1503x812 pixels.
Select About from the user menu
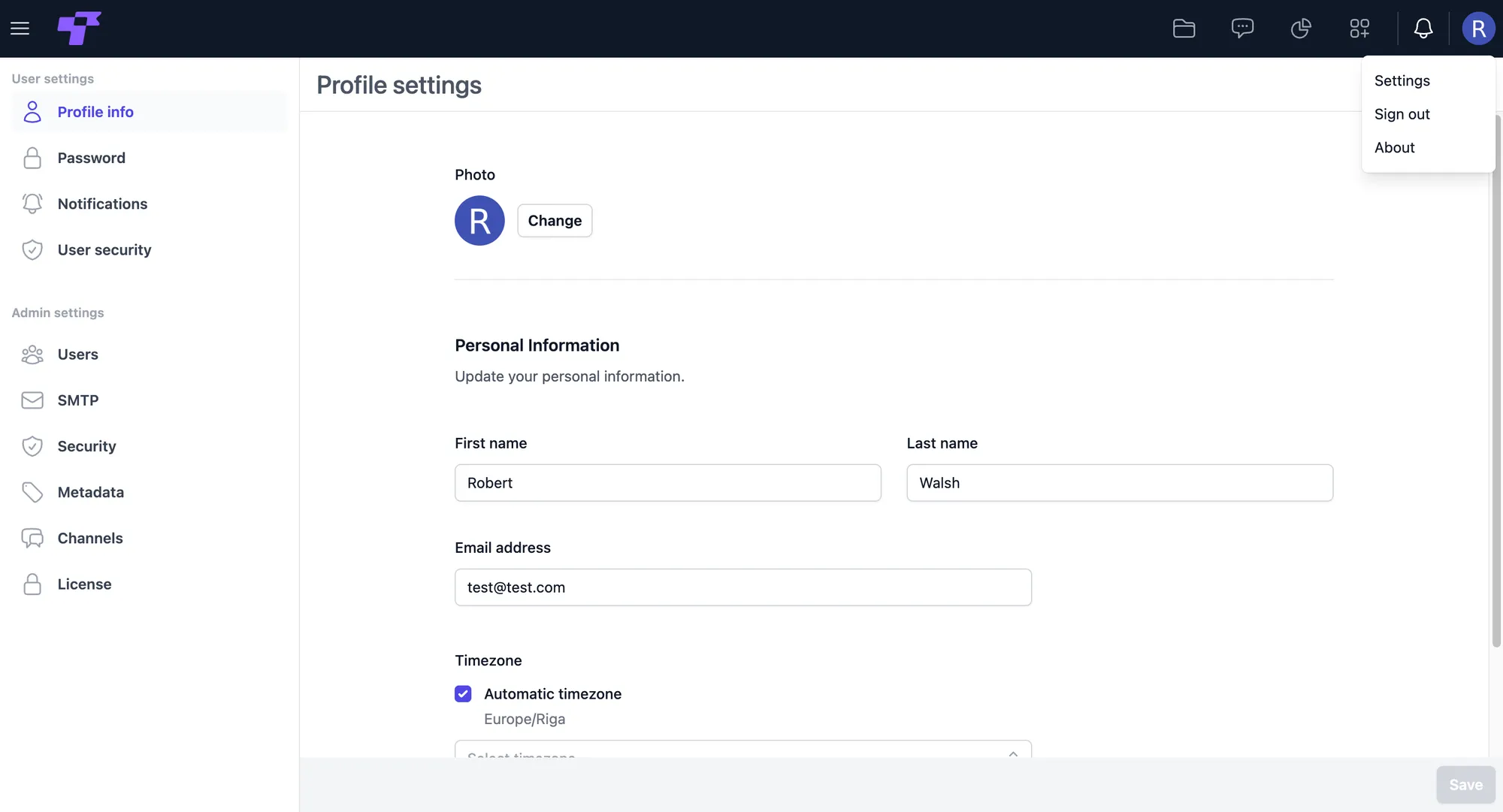pos(1395,148)
